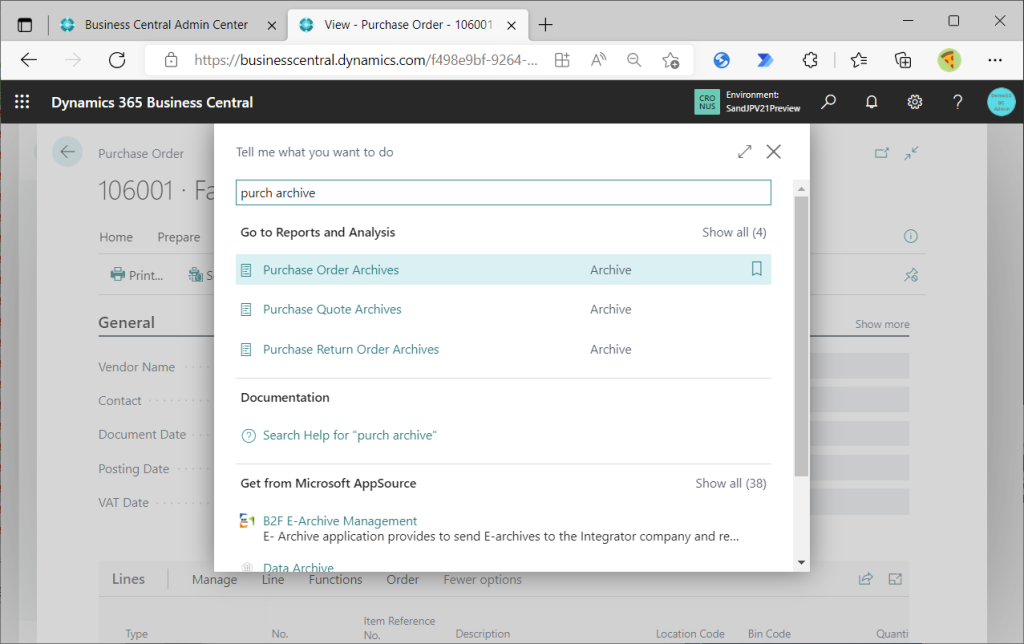This screenshot has height=644, width=1024.
Task: Click the CRONUS company badge
Action: [x=707, y=102]
